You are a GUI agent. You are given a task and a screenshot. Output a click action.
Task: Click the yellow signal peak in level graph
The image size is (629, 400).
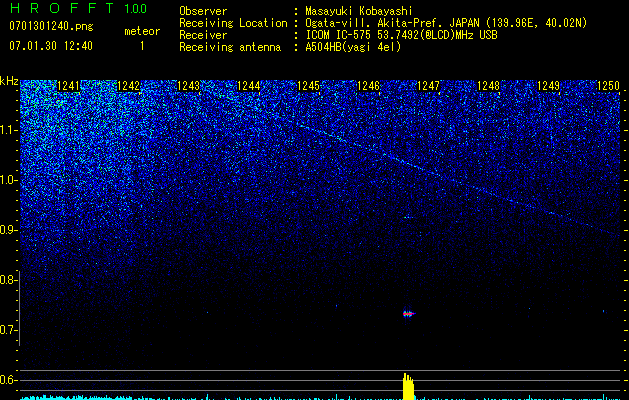point(408,386)
